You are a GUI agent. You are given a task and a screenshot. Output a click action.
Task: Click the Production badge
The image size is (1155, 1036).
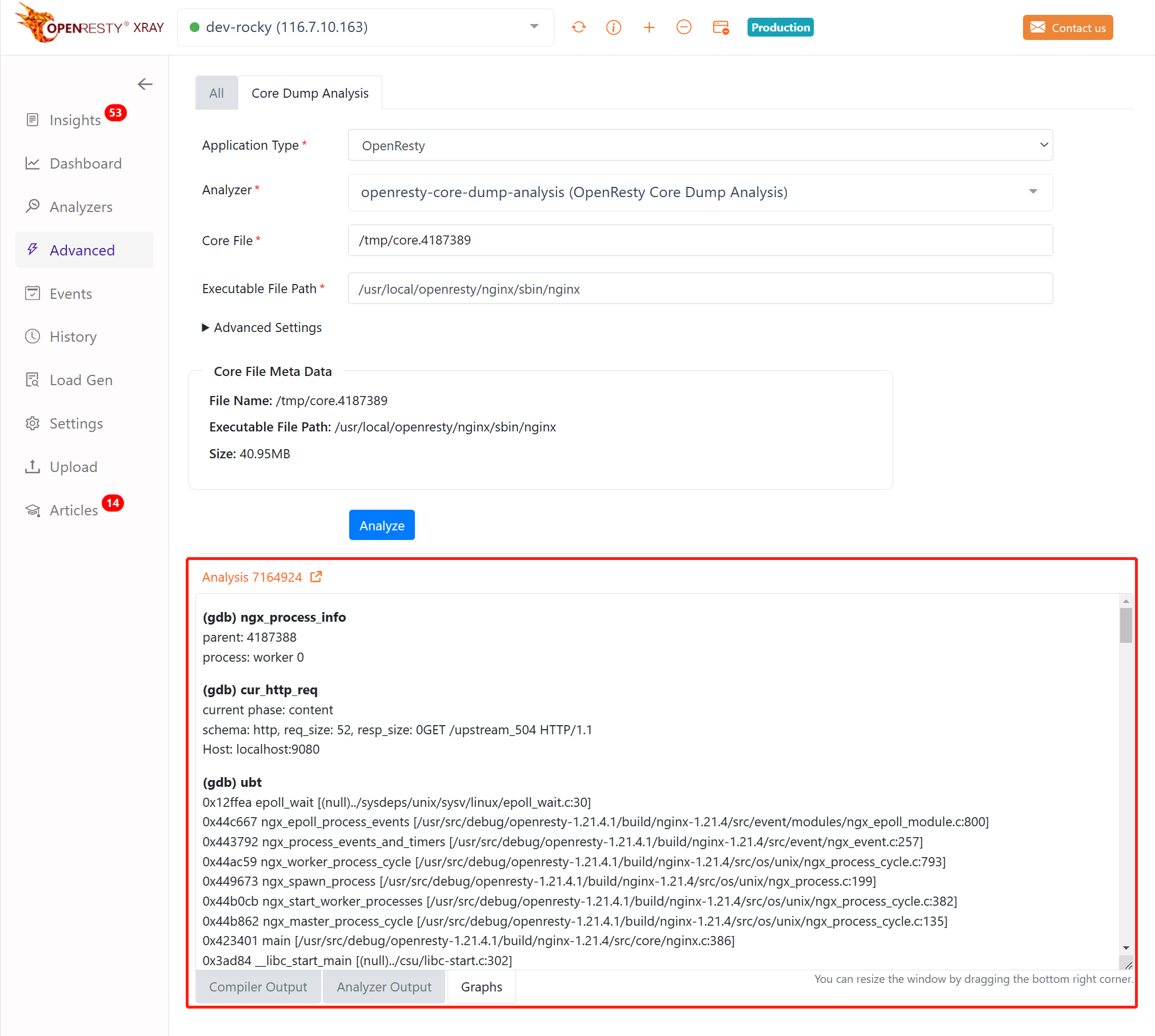point(780,27)
